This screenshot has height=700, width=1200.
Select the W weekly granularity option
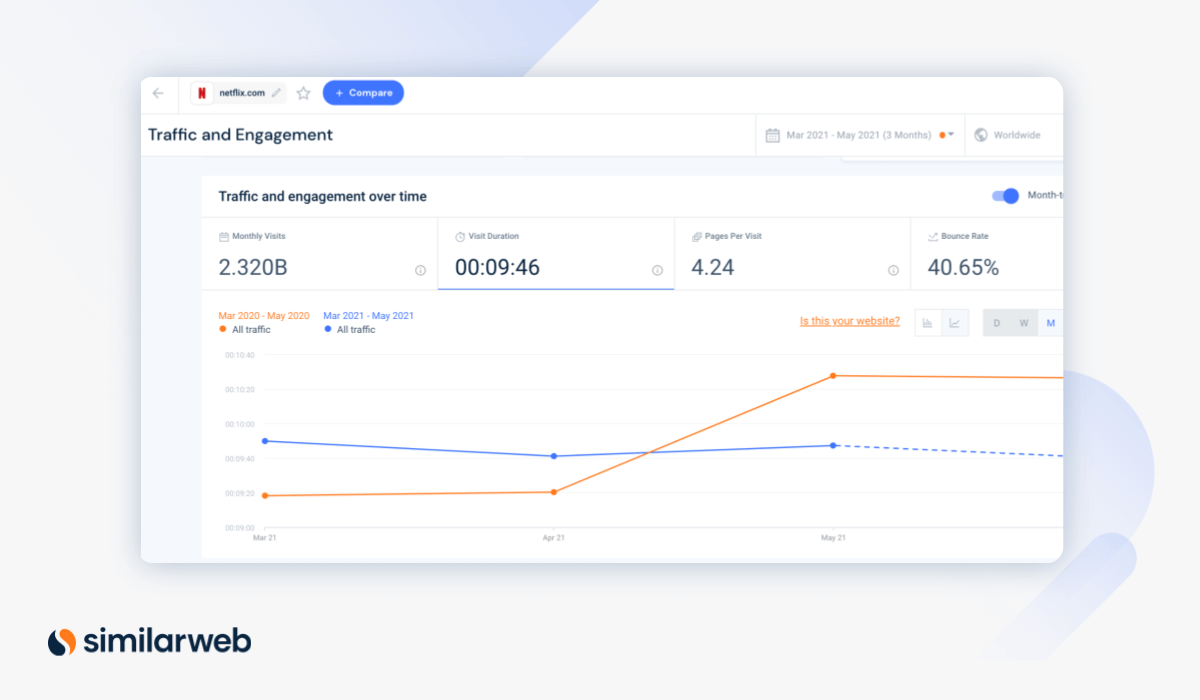point(1023,323)
